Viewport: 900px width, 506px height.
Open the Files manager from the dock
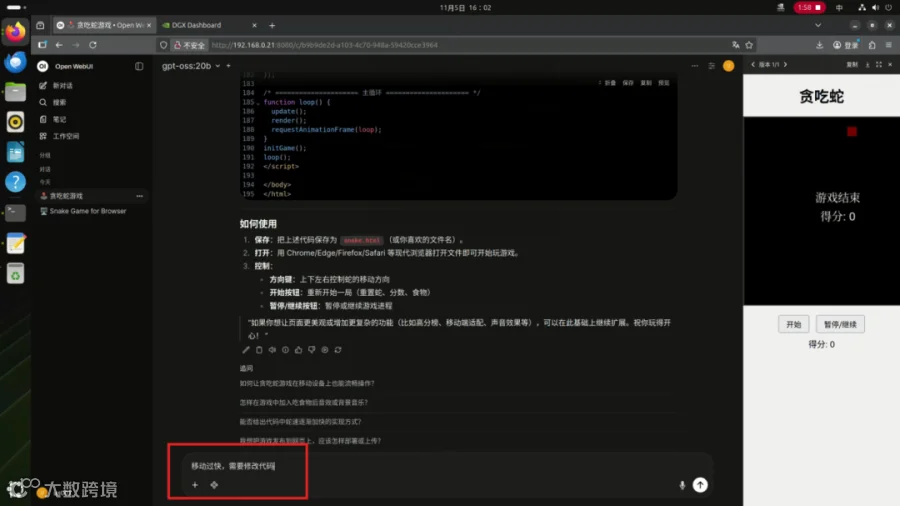click(15, 92)
